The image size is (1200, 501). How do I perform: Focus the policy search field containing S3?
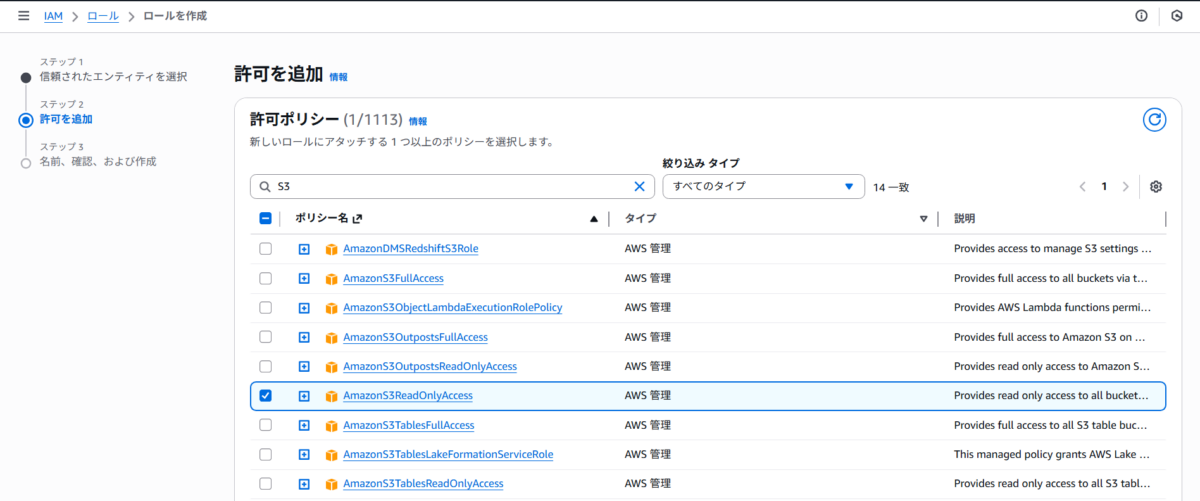(x=453, y=186)
